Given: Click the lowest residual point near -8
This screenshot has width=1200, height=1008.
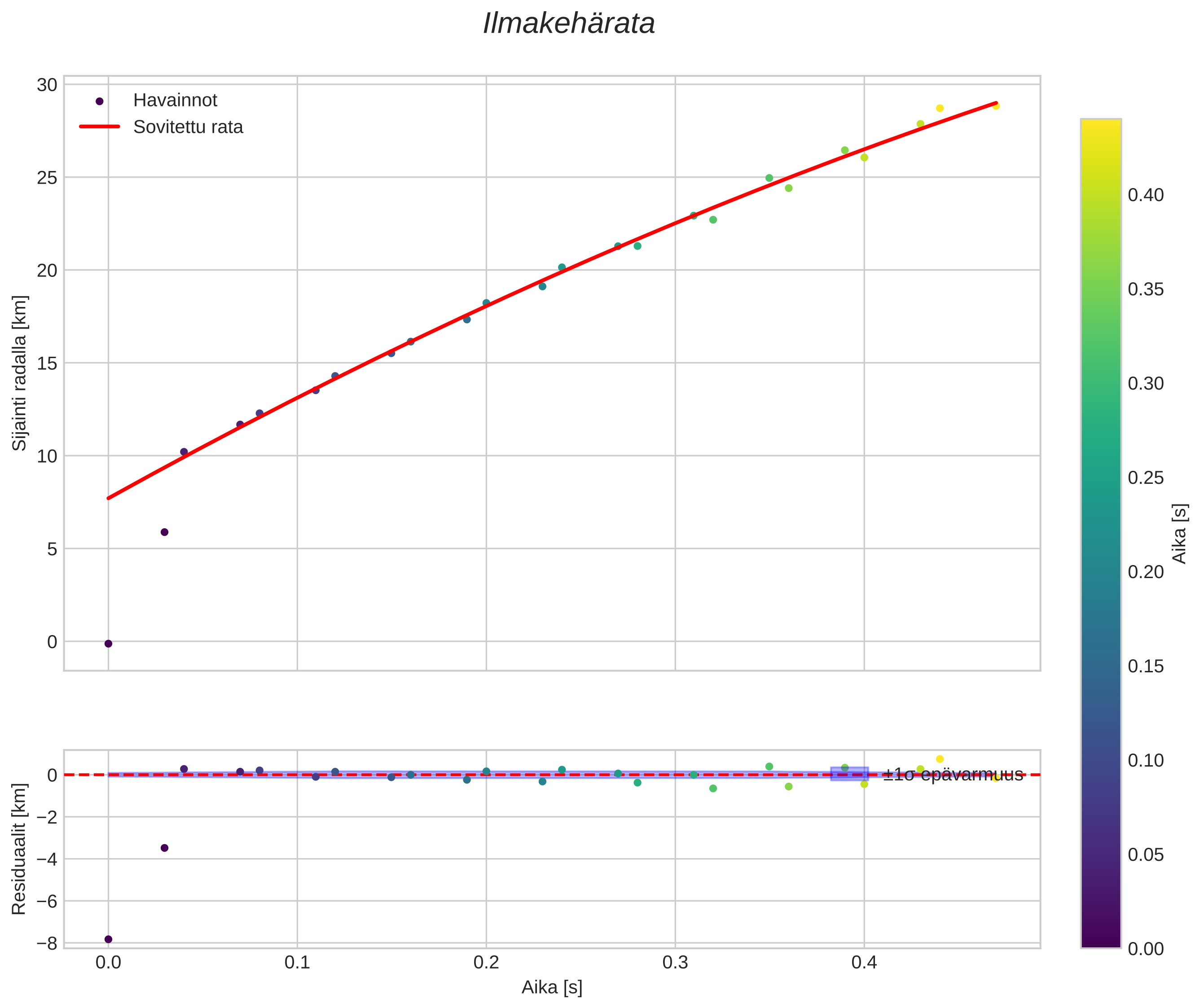Looking at the screenshot, I should (x=108, y=939).
